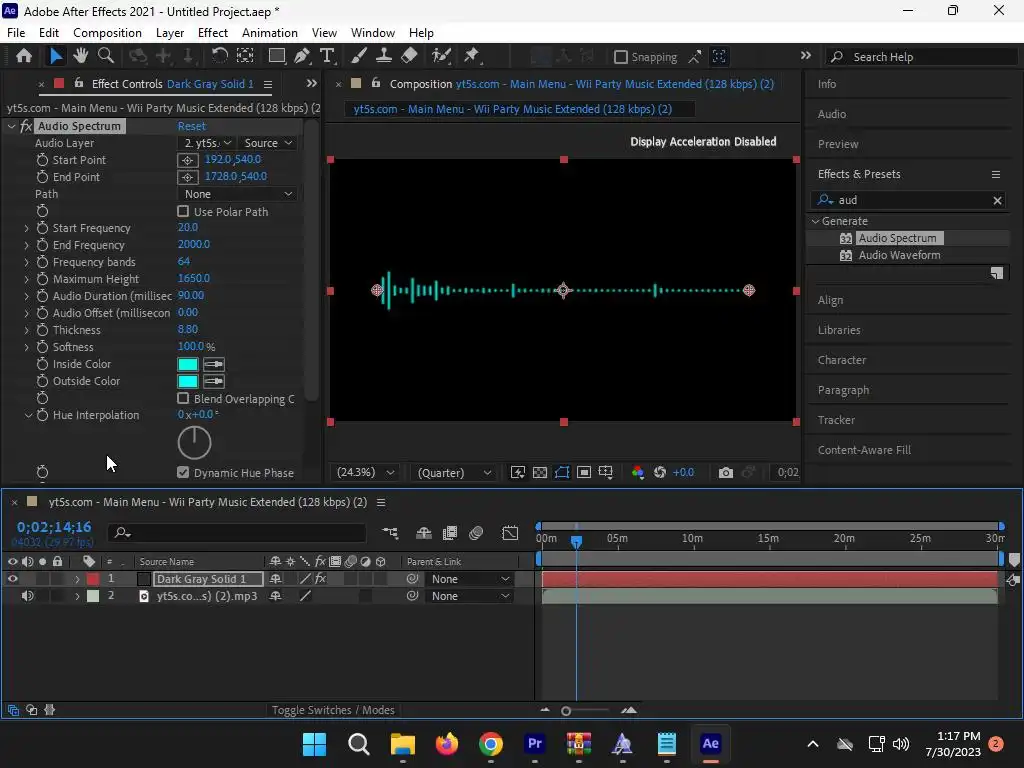Toggle transparency grid in composition viewer
Viewport: 1024px width, 768px height.
point(540,472)
